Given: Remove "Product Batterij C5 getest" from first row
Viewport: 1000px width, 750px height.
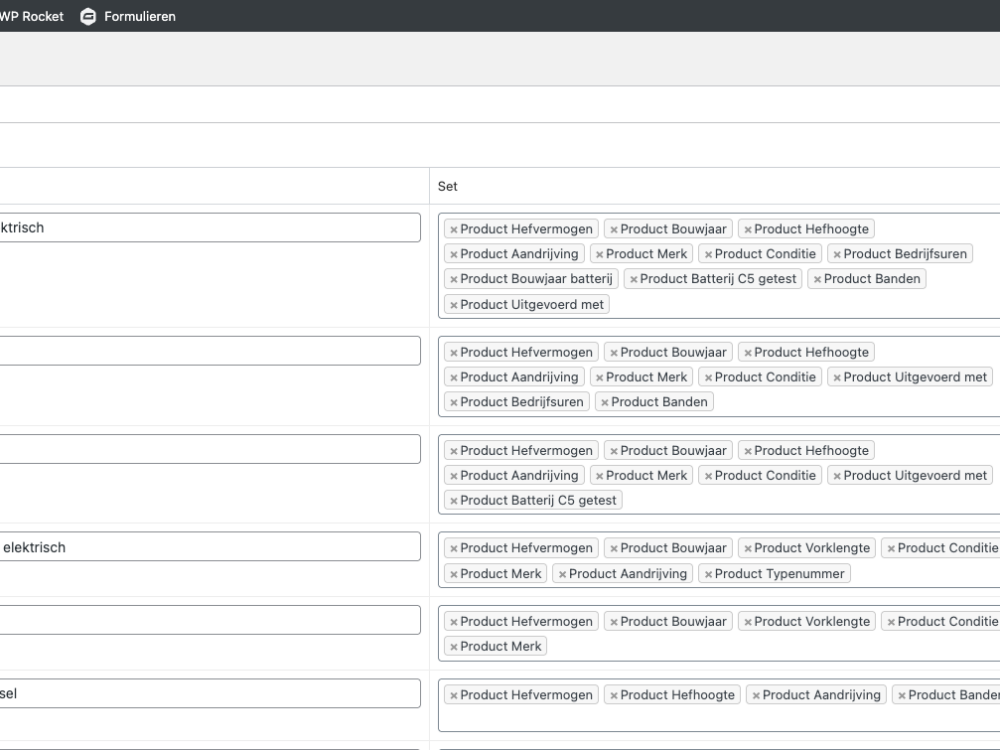Looking at the screenshot, I should click(633, 280).
